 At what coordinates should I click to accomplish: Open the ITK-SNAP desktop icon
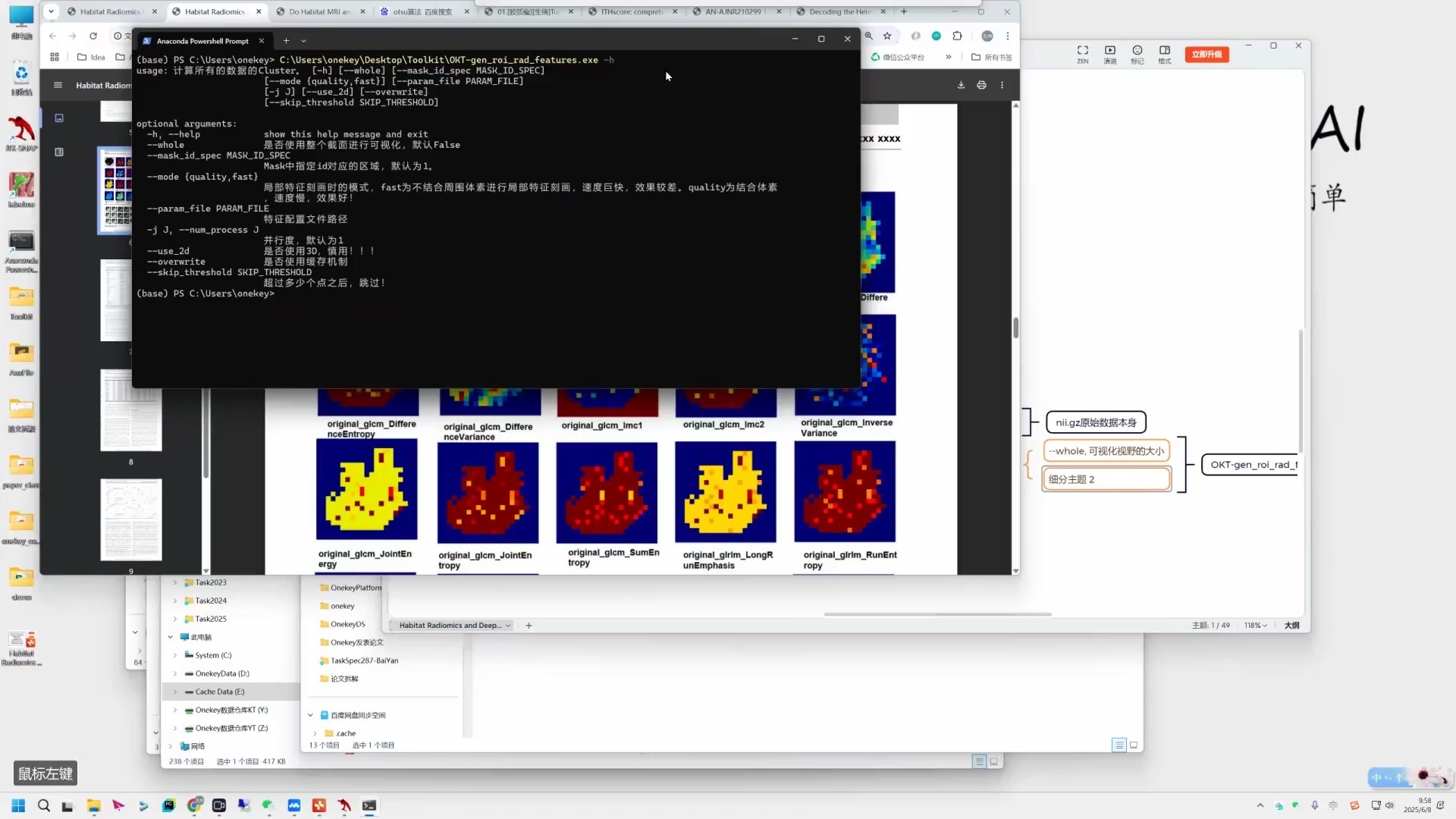pyautogui.click(x=21, y=135)
